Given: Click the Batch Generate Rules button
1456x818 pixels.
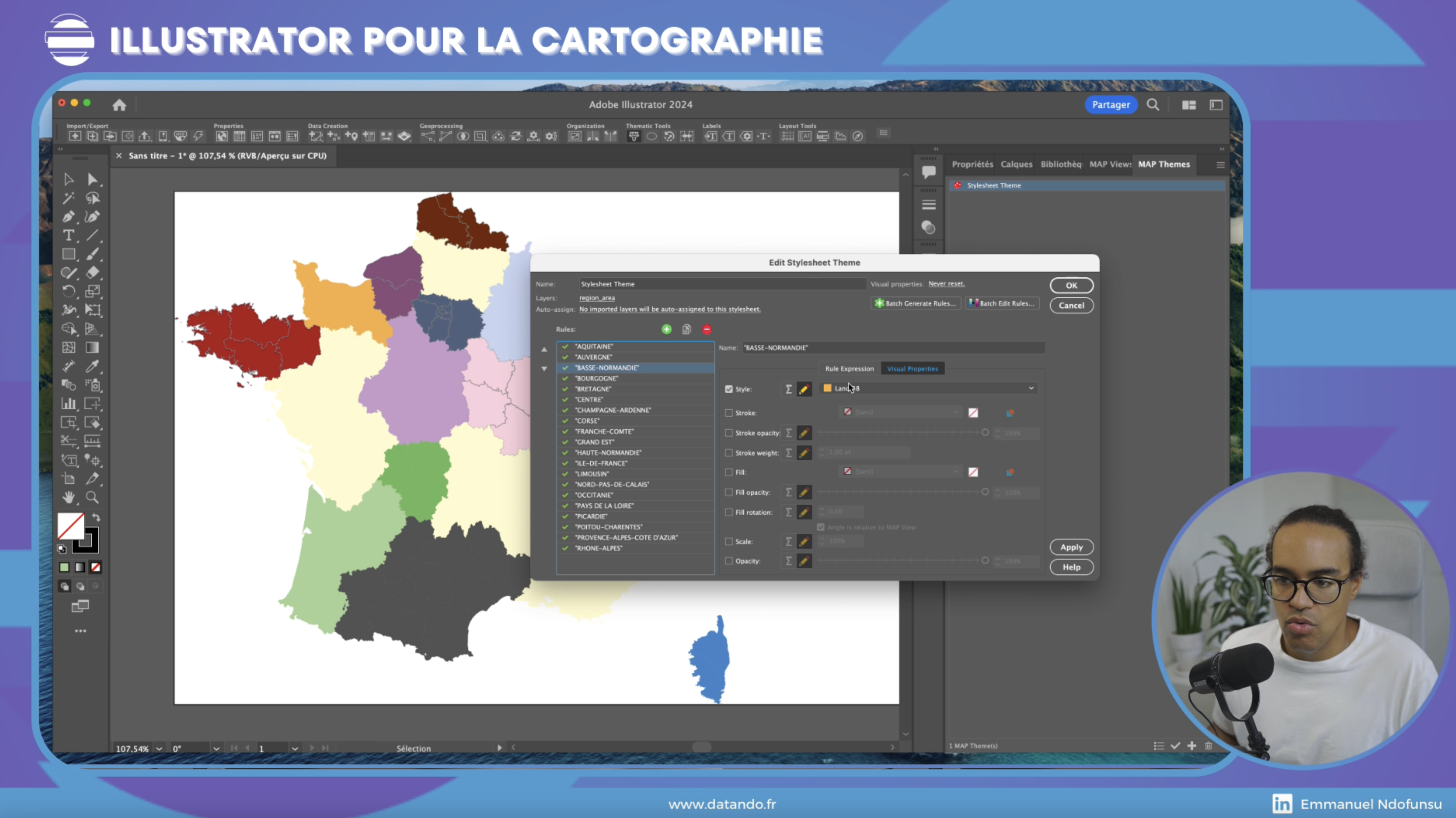Looking at the screenshot, I should click(x=916, y=303).
